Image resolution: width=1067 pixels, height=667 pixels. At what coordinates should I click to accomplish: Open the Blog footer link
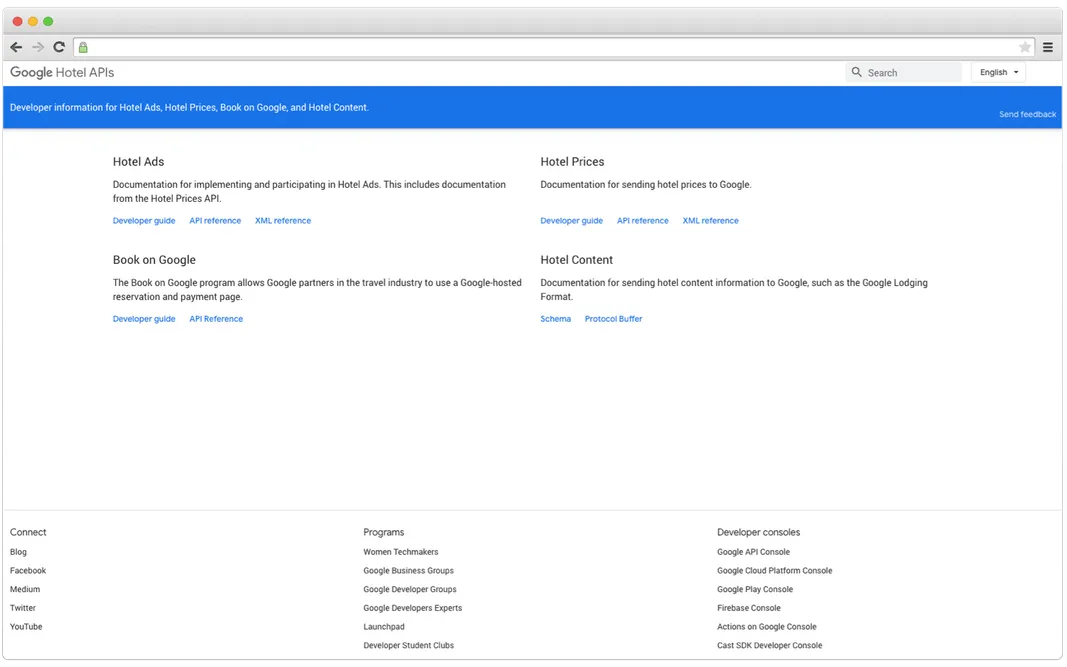[x=18, y=552]
